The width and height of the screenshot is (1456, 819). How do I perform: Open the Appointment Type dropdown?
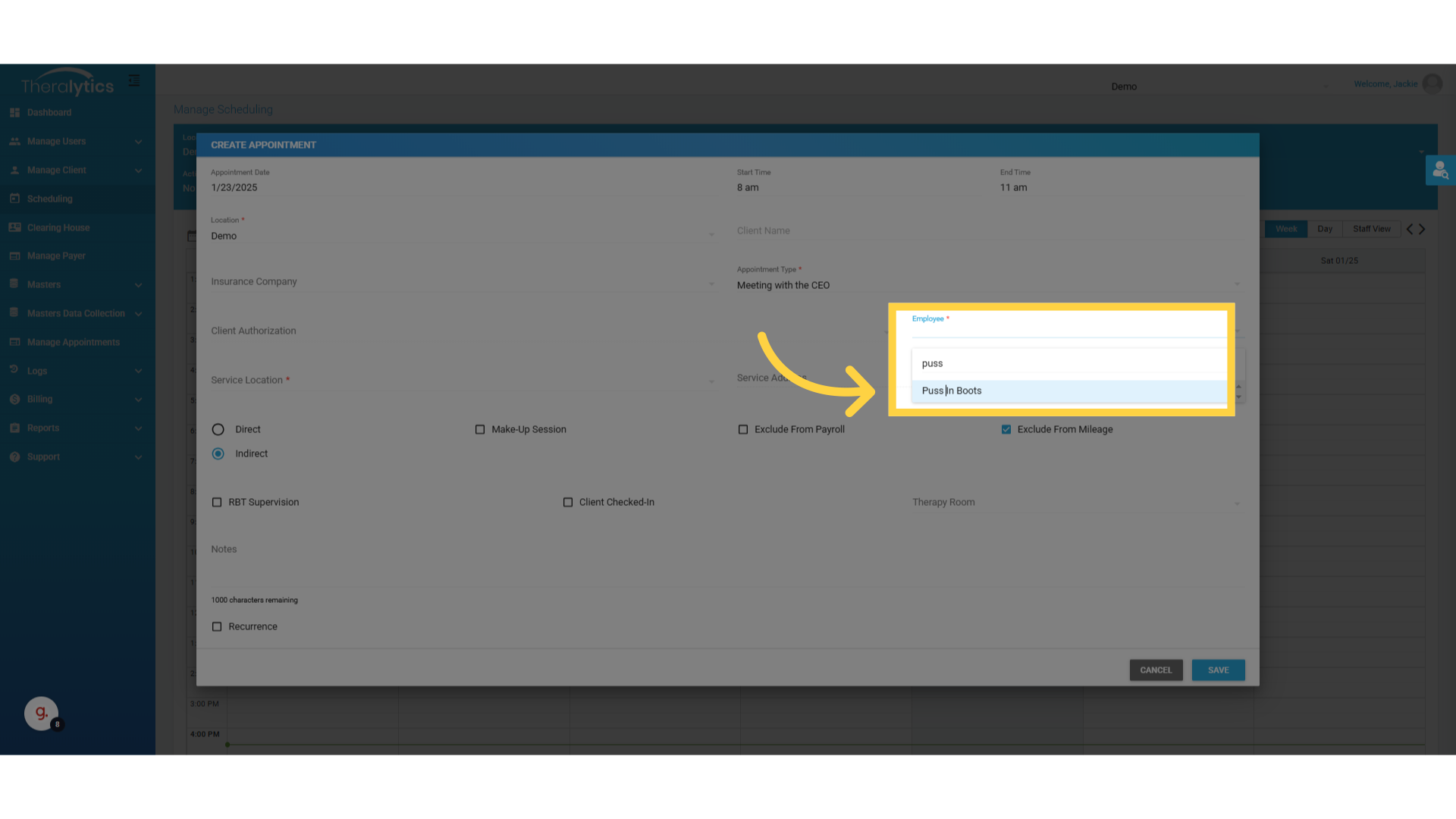pyautogui.click(x=986, y=285)
